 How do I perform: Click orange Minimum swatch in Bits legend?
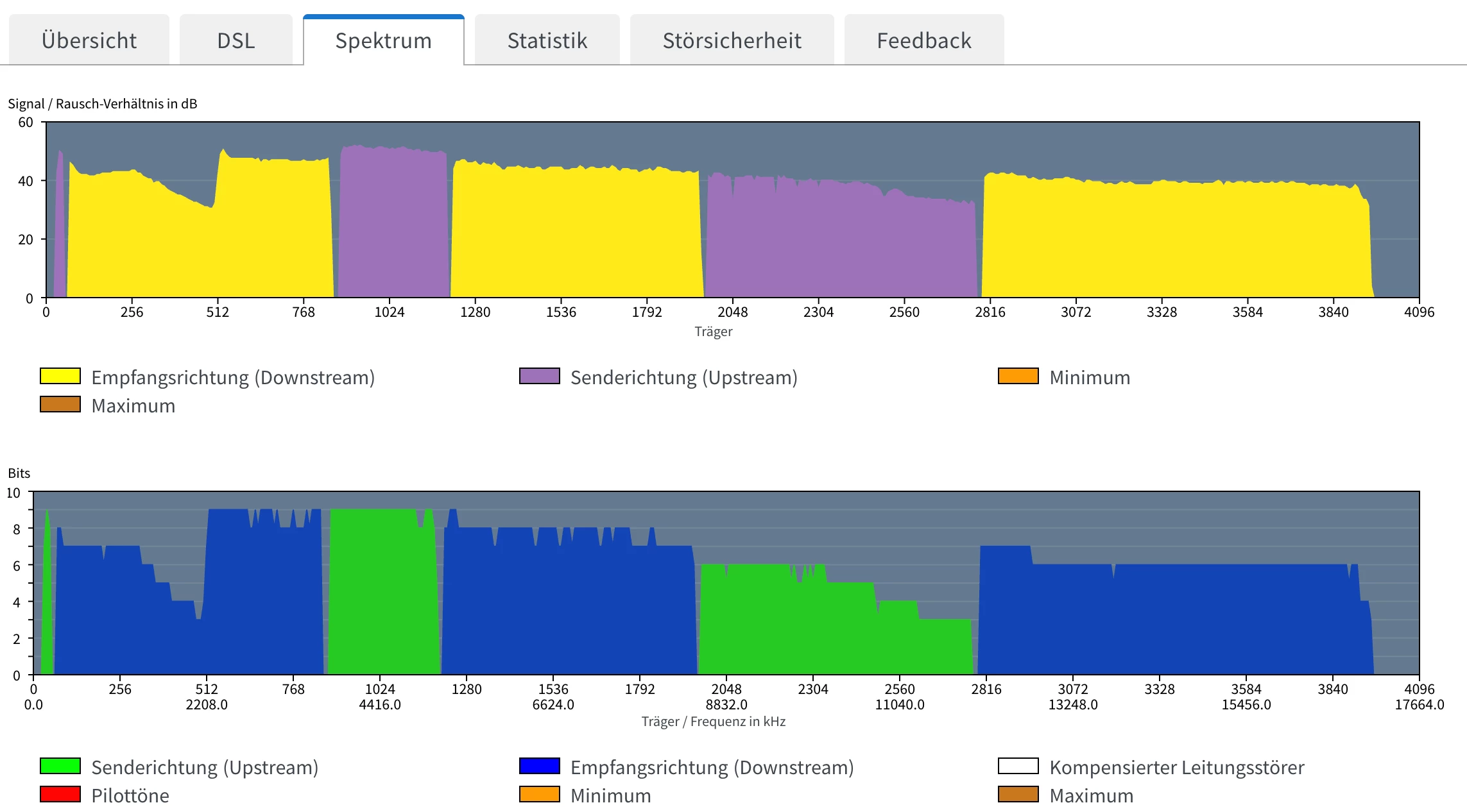tap(540, 794)
